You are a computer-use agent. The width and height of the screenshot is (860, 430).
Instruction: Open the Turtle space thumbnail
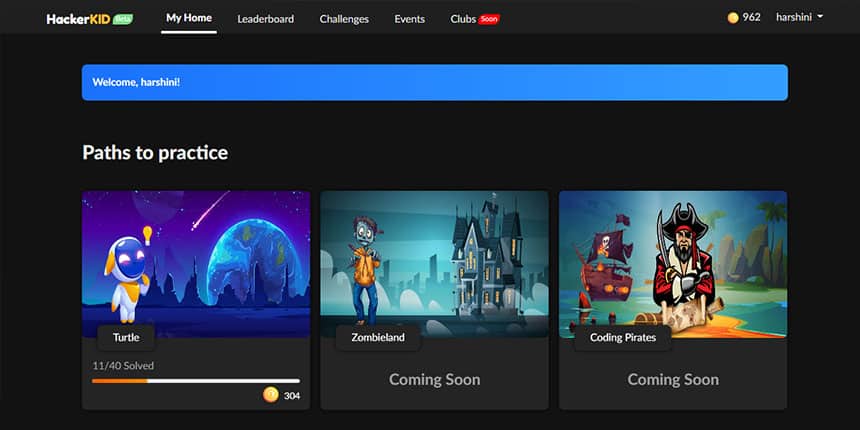click(x=196, y=264)
